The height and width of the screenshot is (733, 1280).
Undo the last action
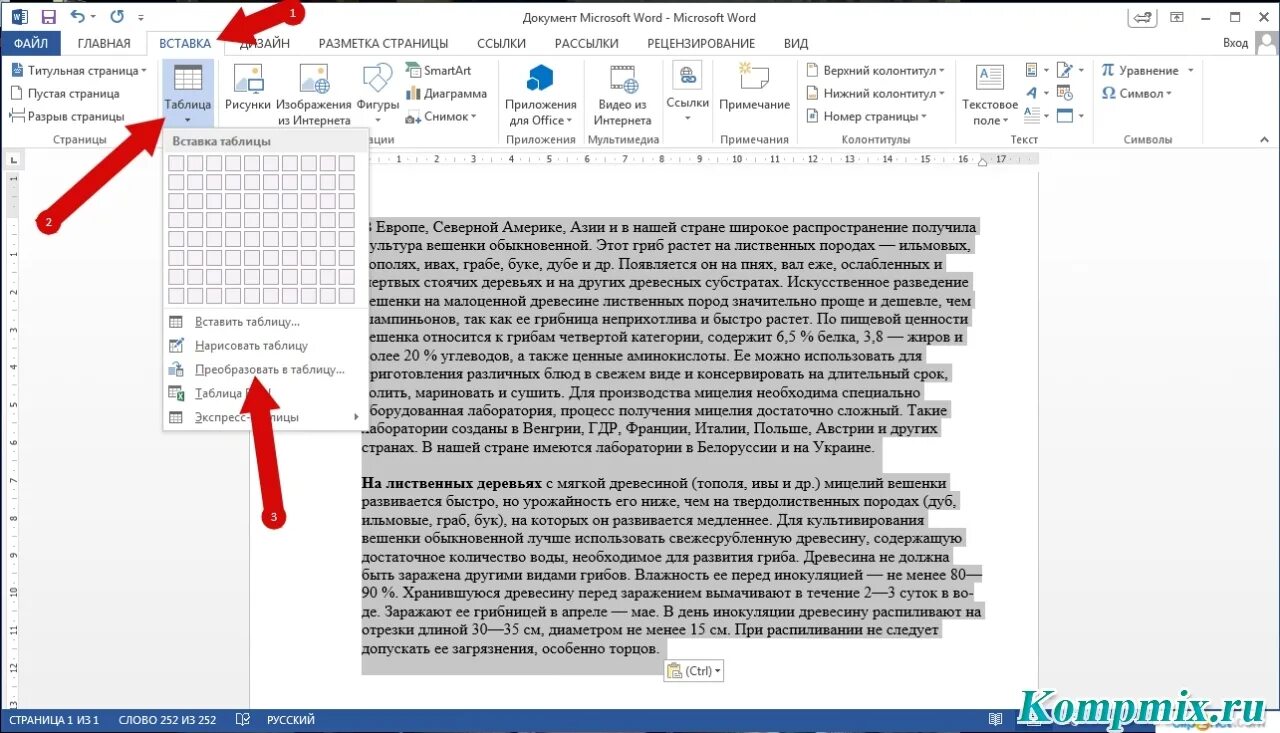coord(79,17)
